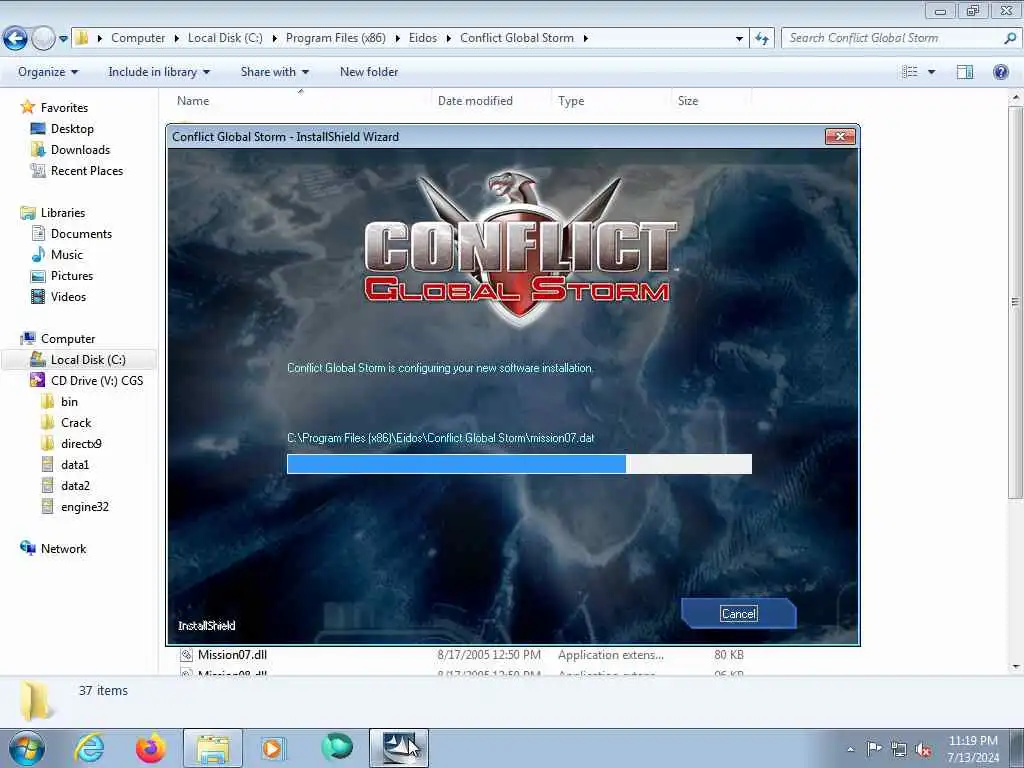
Task: Click Cancel in the InstallShield Wizard
Action: (x=739, y=613)
